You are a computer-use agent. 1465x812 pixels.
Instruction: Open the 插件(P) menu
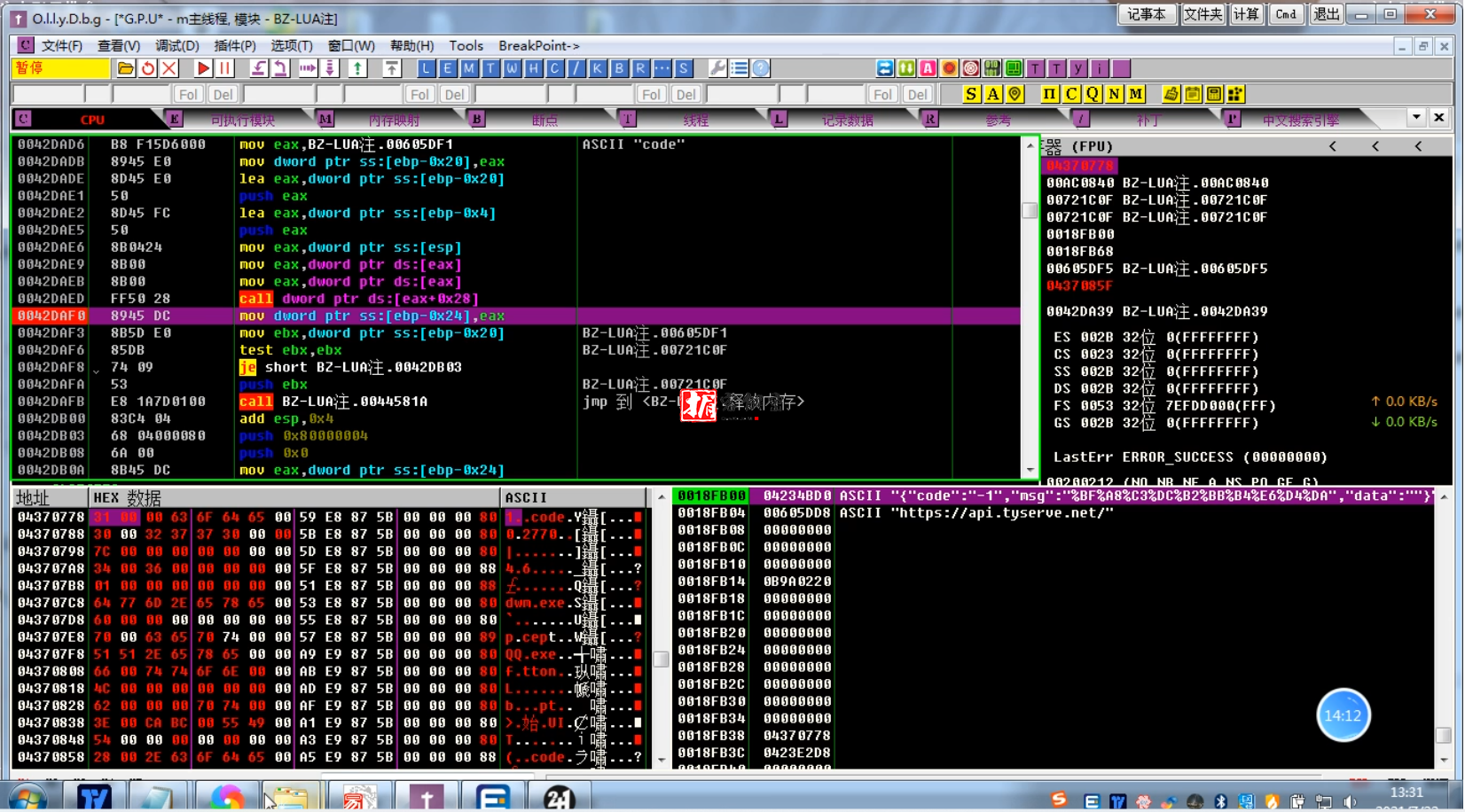[x=235, y=45]
